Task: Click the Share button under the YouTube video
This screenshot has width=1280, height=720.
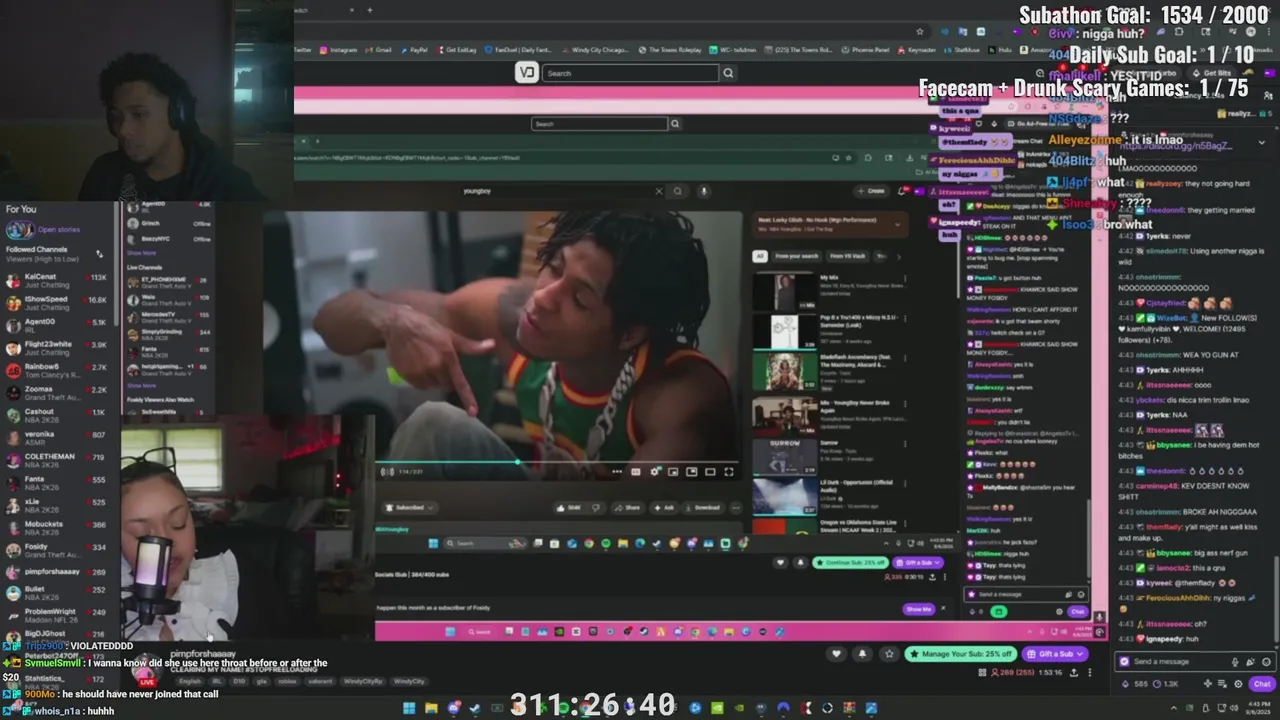Action: coord(630,507)
